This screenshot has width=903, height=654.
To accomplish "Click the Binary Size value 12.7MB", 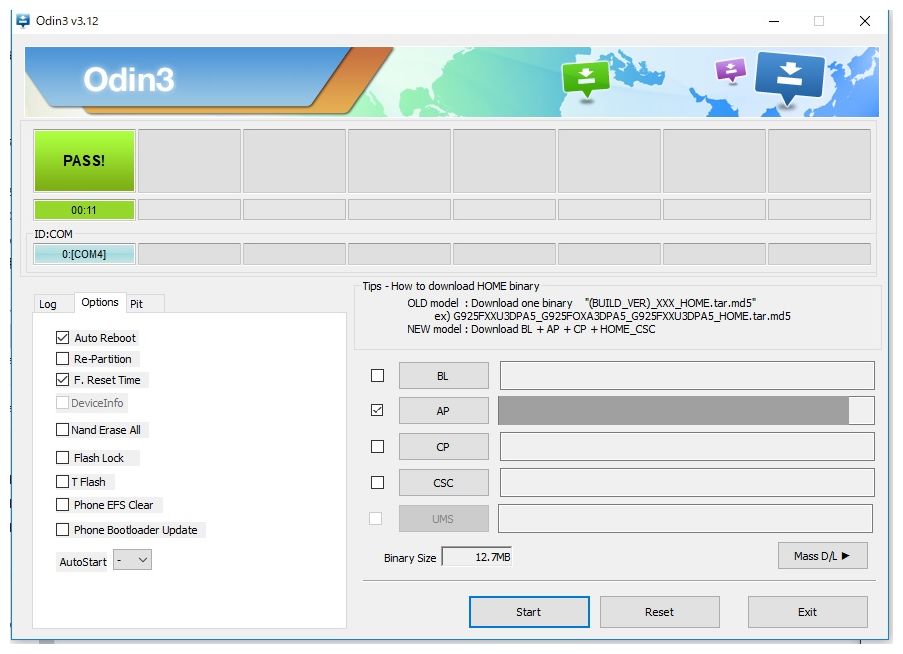I will coord(477,557).
